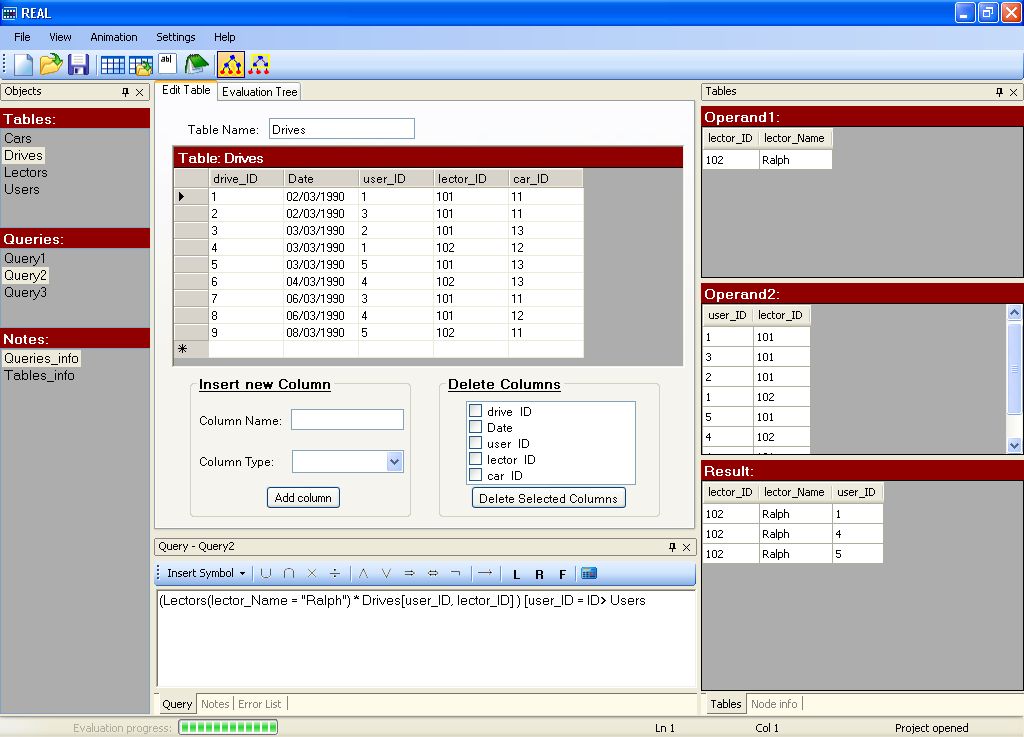Click the blue table icon in query toolbar
Screen dimensions: 1024x737
click(x=589, y=573)
